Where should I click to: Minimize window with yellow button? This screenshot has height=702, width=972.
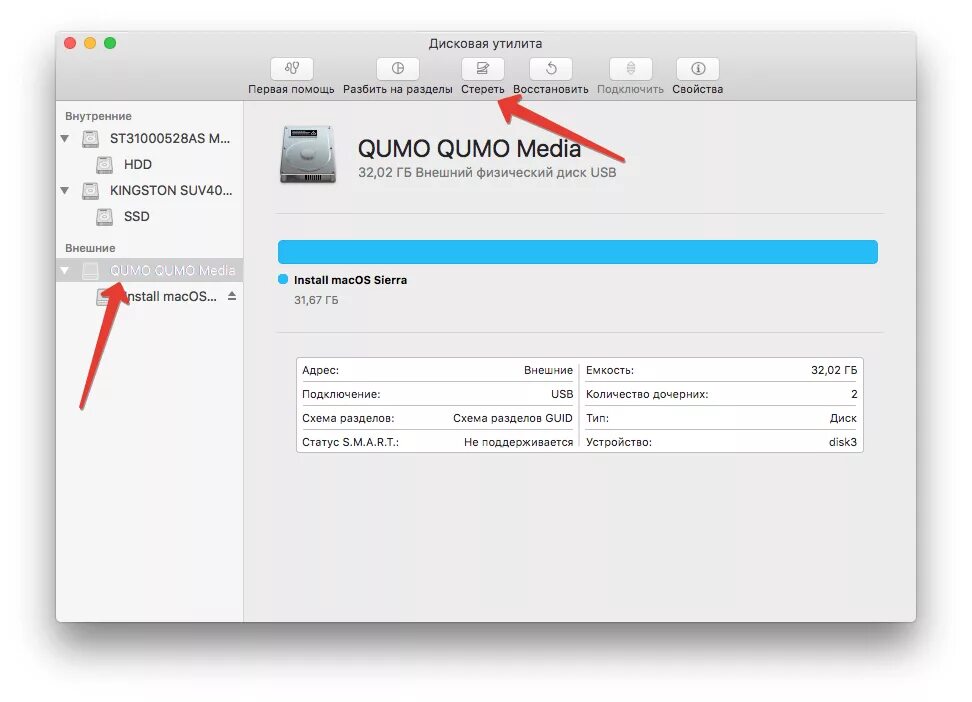point(90,43)
